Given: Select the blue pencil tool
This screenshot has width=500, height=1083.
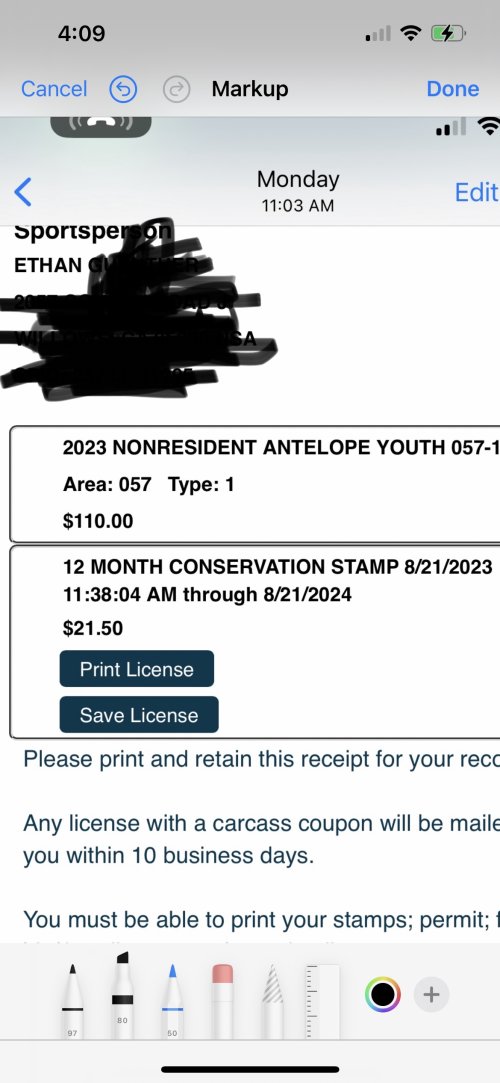Looking at the screenshot, I should pos(173,1001).
